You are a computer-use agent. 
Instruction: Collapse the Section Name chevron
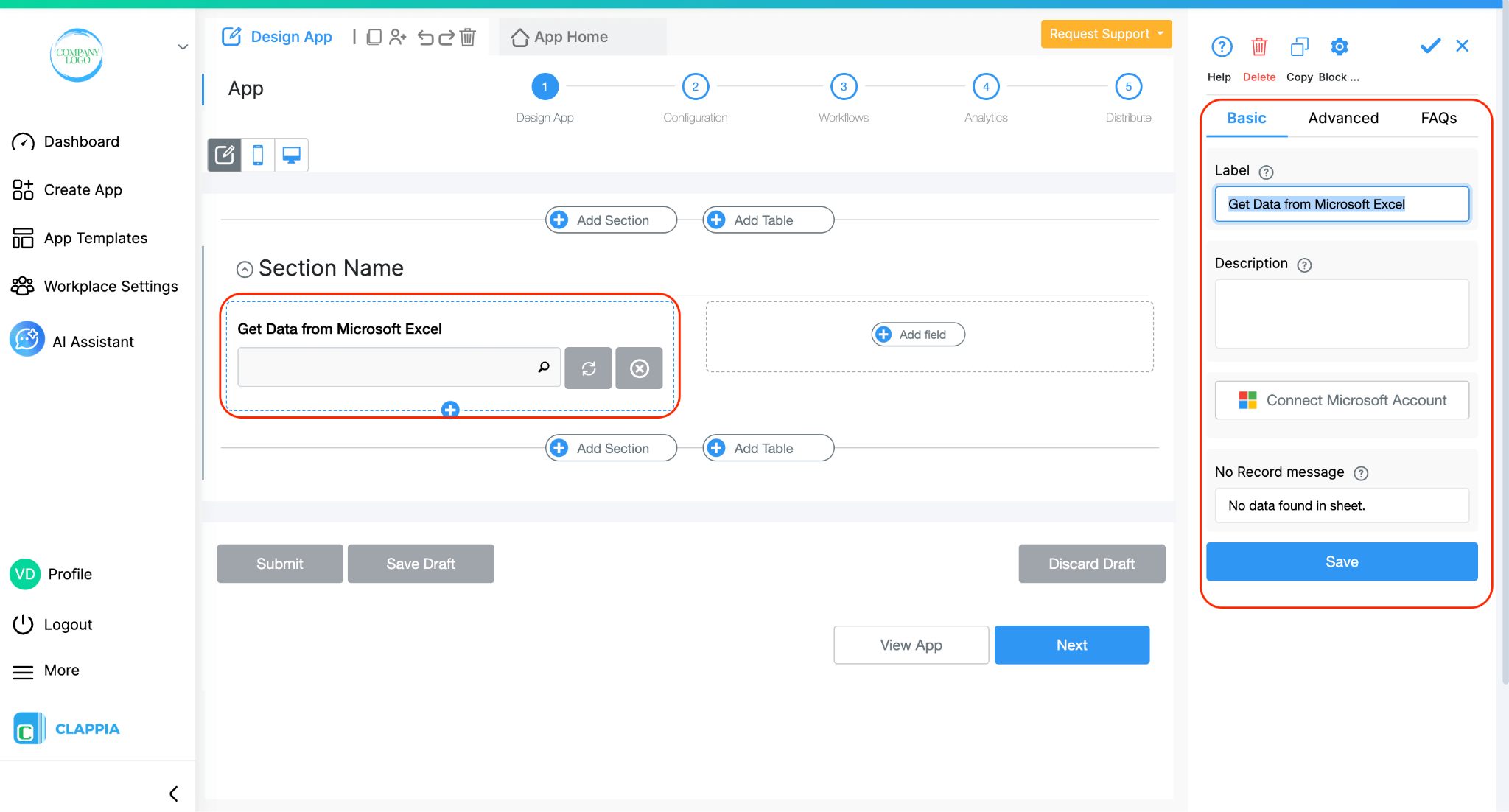245,270
